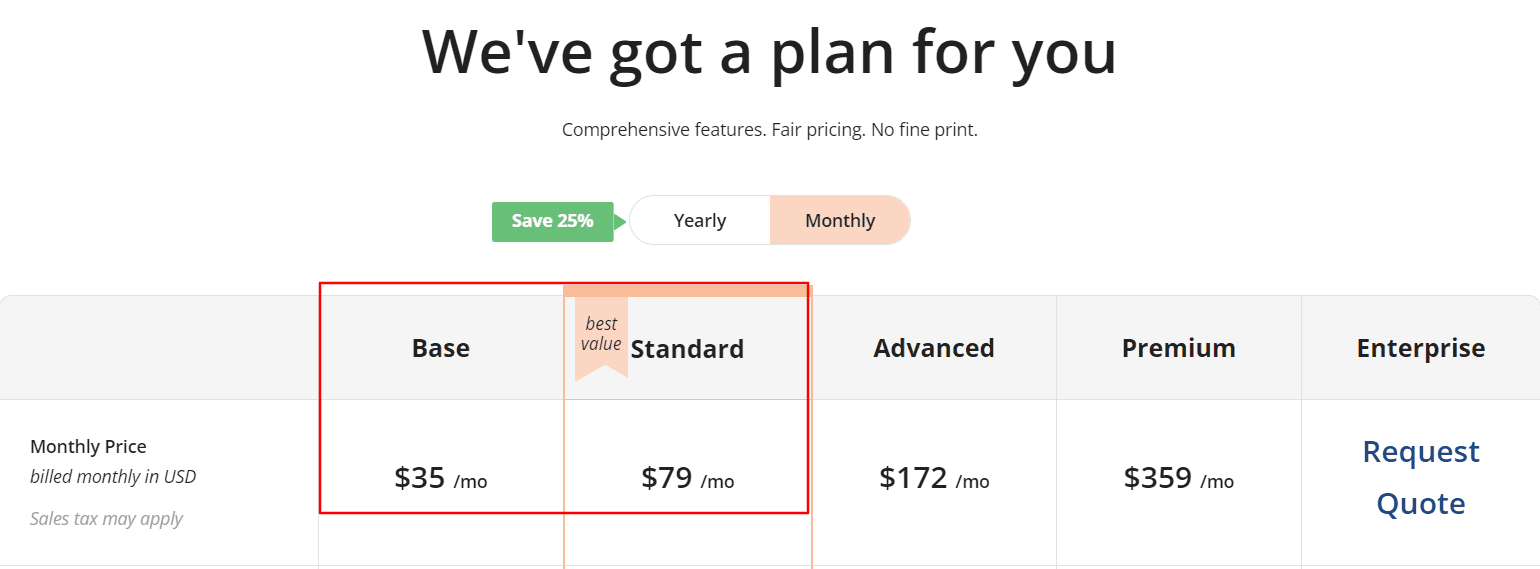Pick the Premium plan header
Screen dimensions: 1540x569
tap(1178, 348)
